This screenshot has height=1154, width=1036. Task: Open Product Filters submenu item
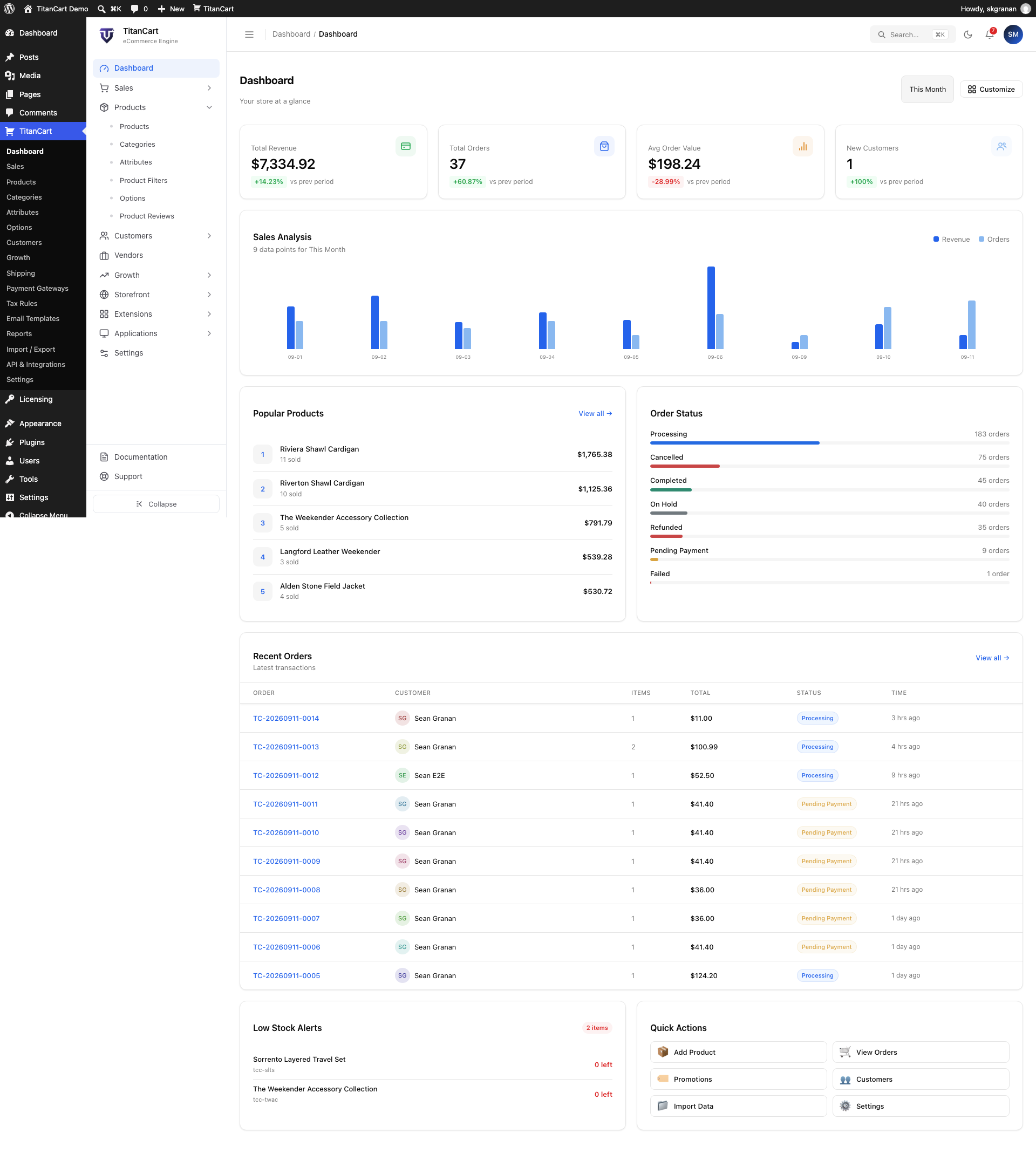(x=144, y=180)
